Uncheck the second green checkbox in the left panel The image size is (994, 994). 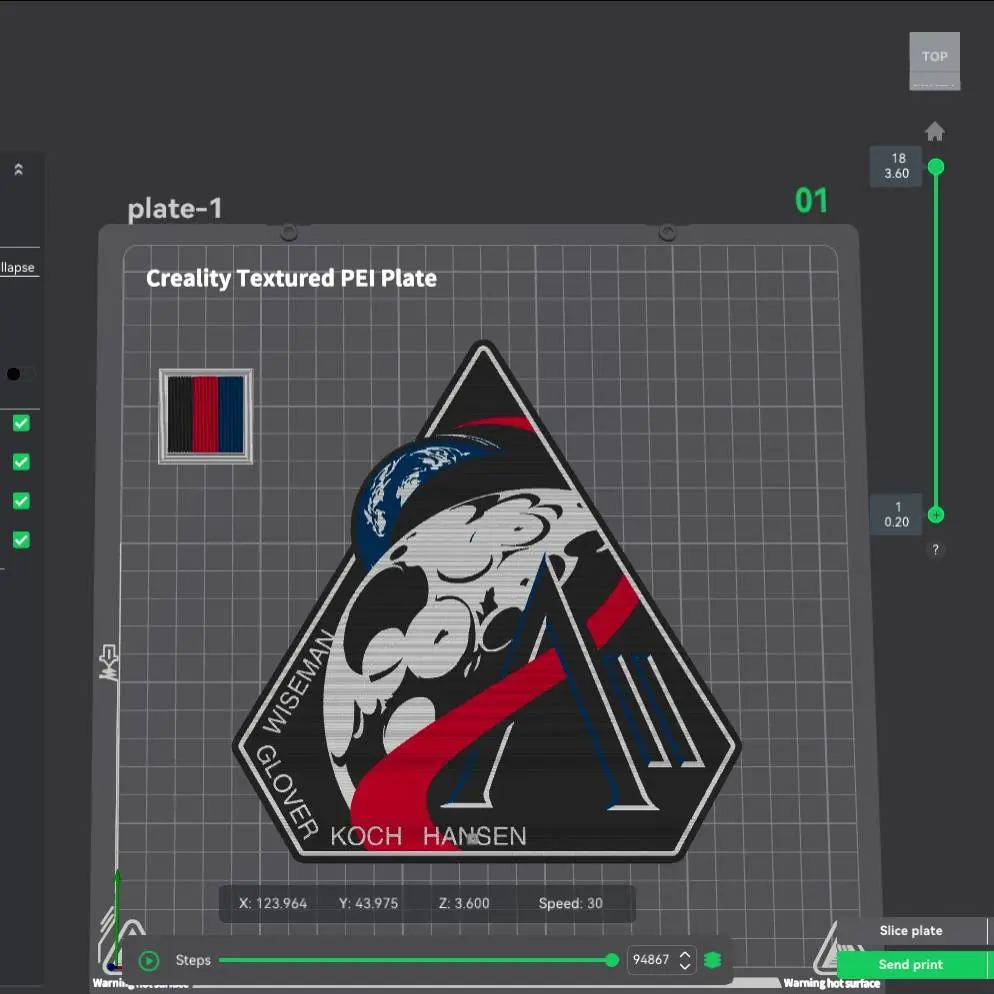21,462
